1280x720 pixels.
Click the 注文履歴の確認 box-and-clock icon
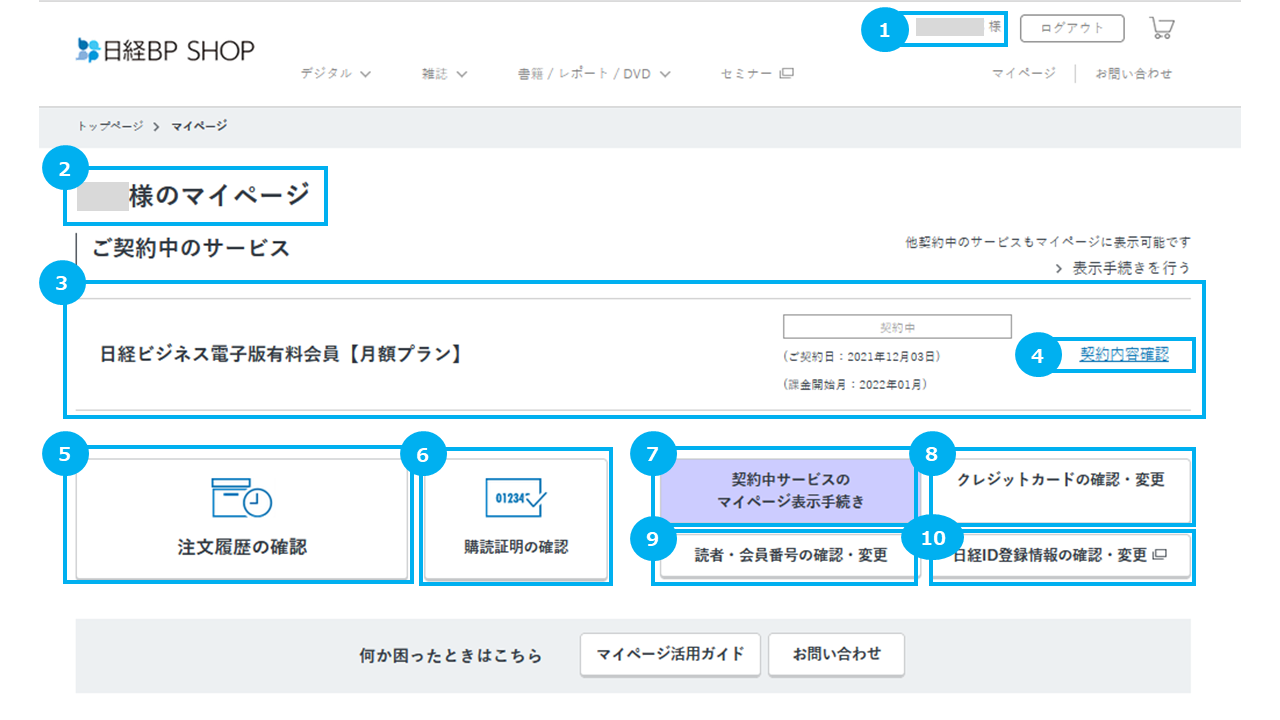tap(242, 497)
